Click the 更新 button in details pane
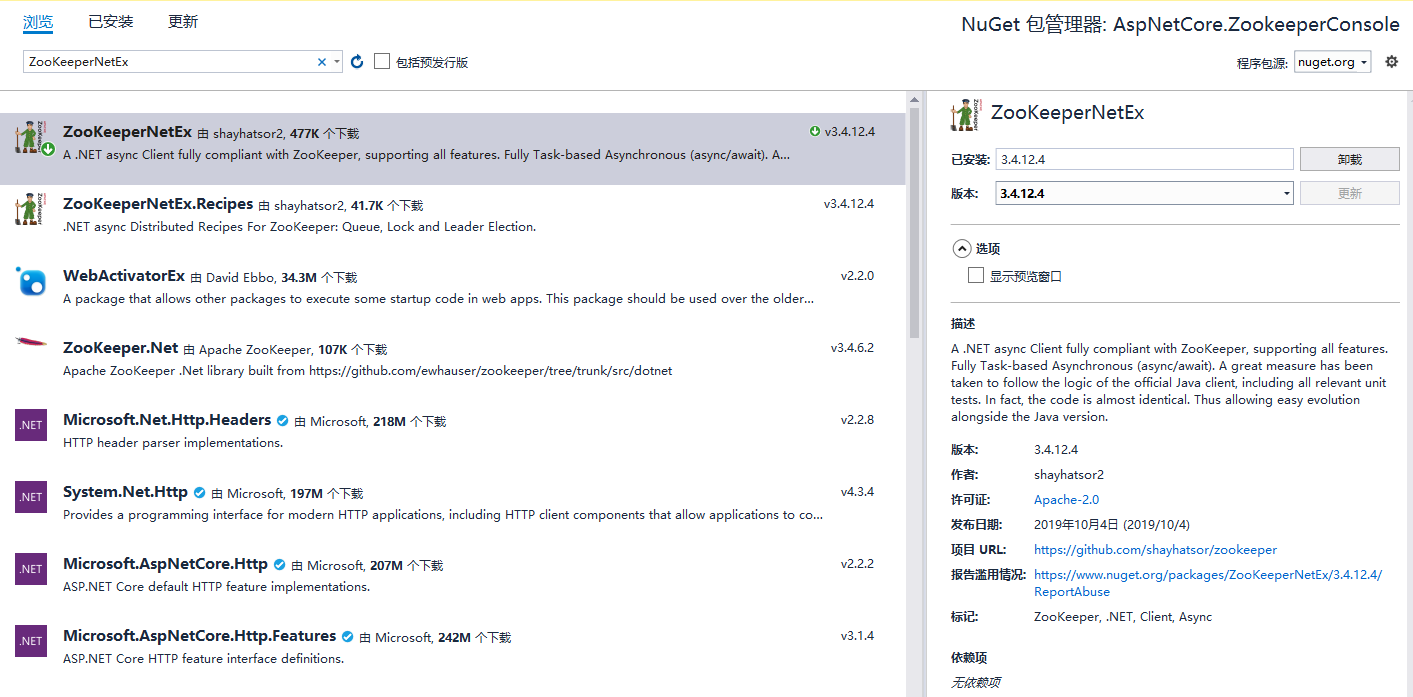The height and width of the screenshot is (697, 1413). [1349, 193]
